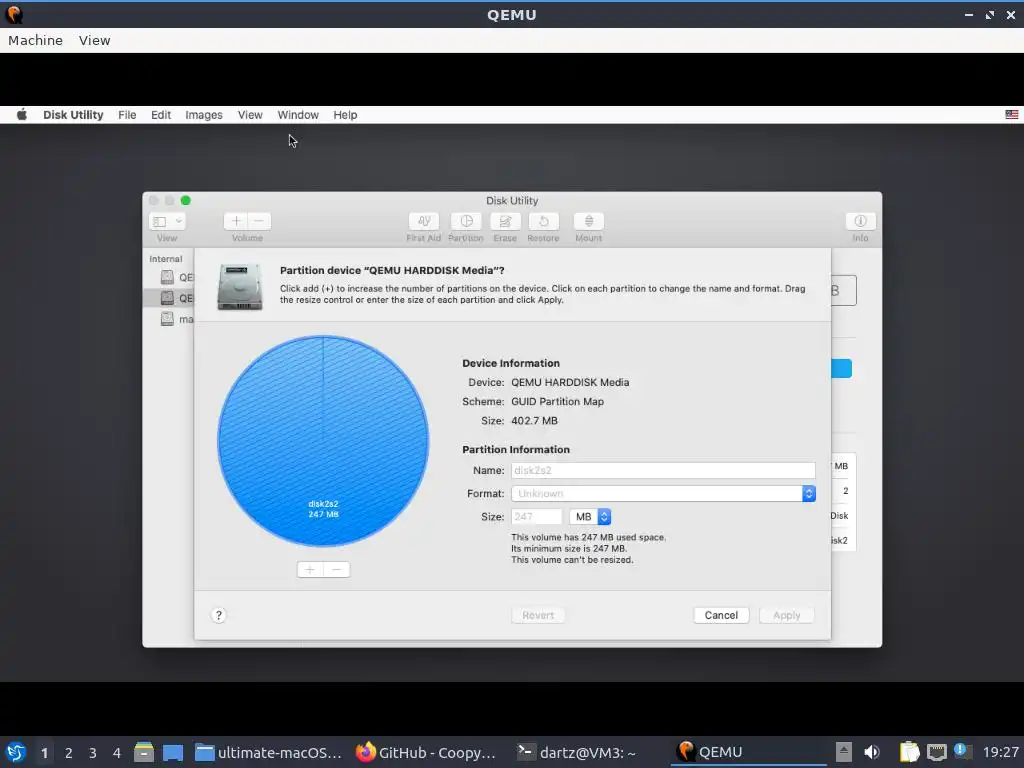The image size is (1024, 768).
Task: Switch to GitHub Firefox window in taskbar
Action: pos(426,752)
